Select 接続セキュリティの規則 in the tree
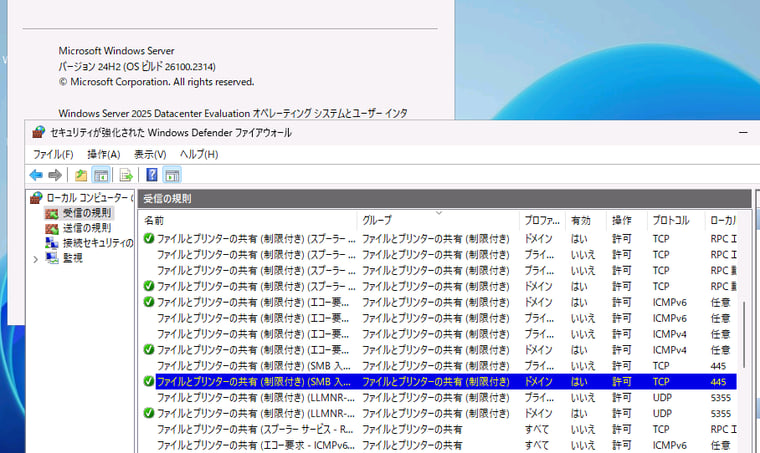Screen dimensions: 760x453 [98, 243]
